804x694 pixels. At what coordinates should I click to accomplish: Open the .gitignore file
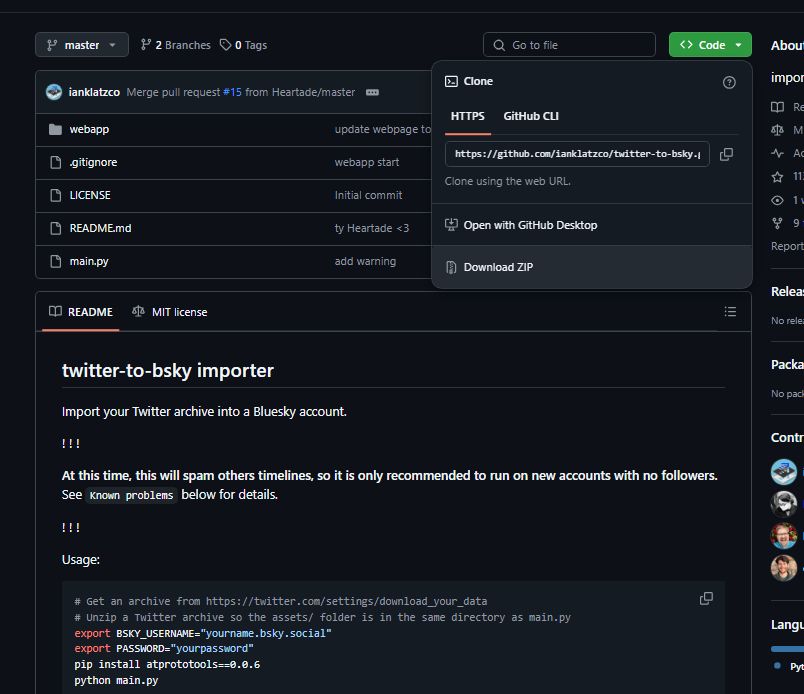click(93, 162)
